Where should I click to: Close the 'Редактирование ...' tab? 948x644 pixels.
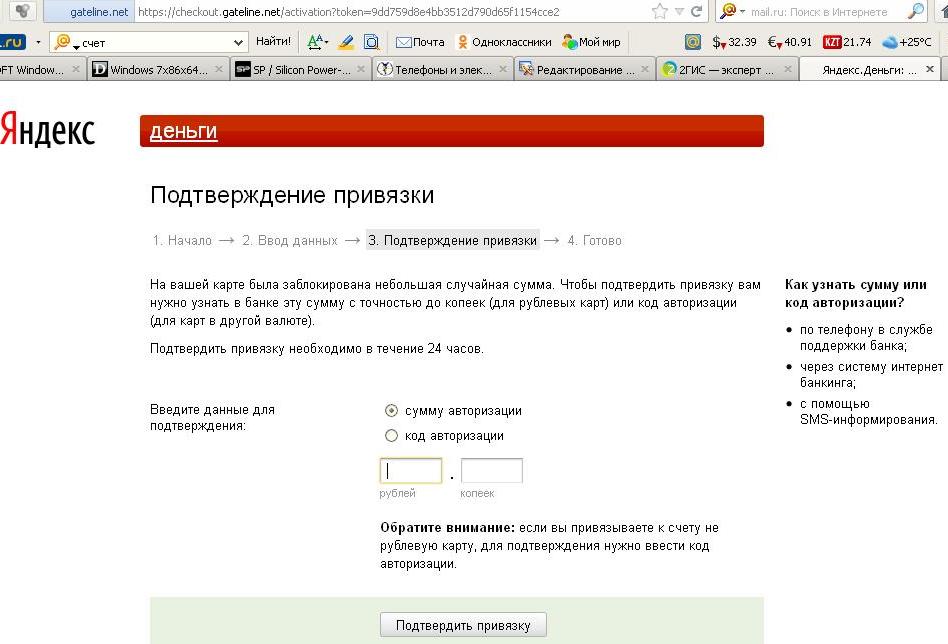tap(644, 69)
